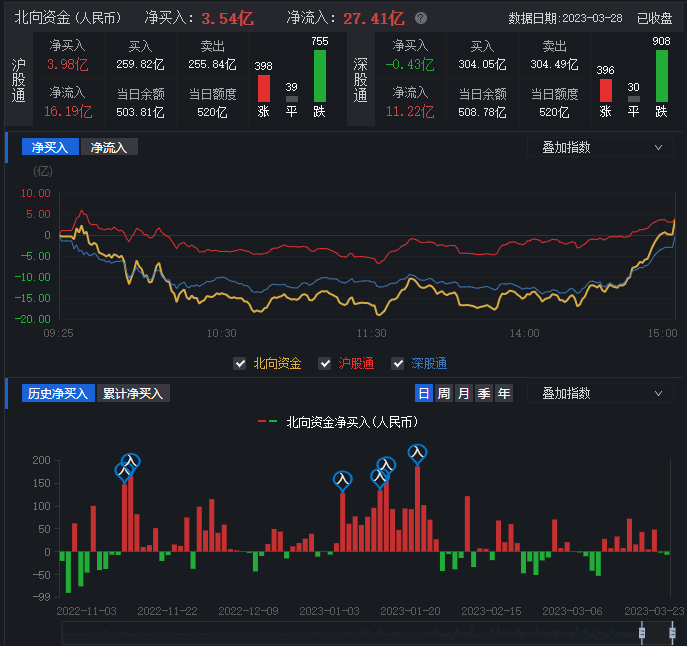687x646 pixels.
Task: Click the right handle of the date range slider
Action: pos(672,633)
